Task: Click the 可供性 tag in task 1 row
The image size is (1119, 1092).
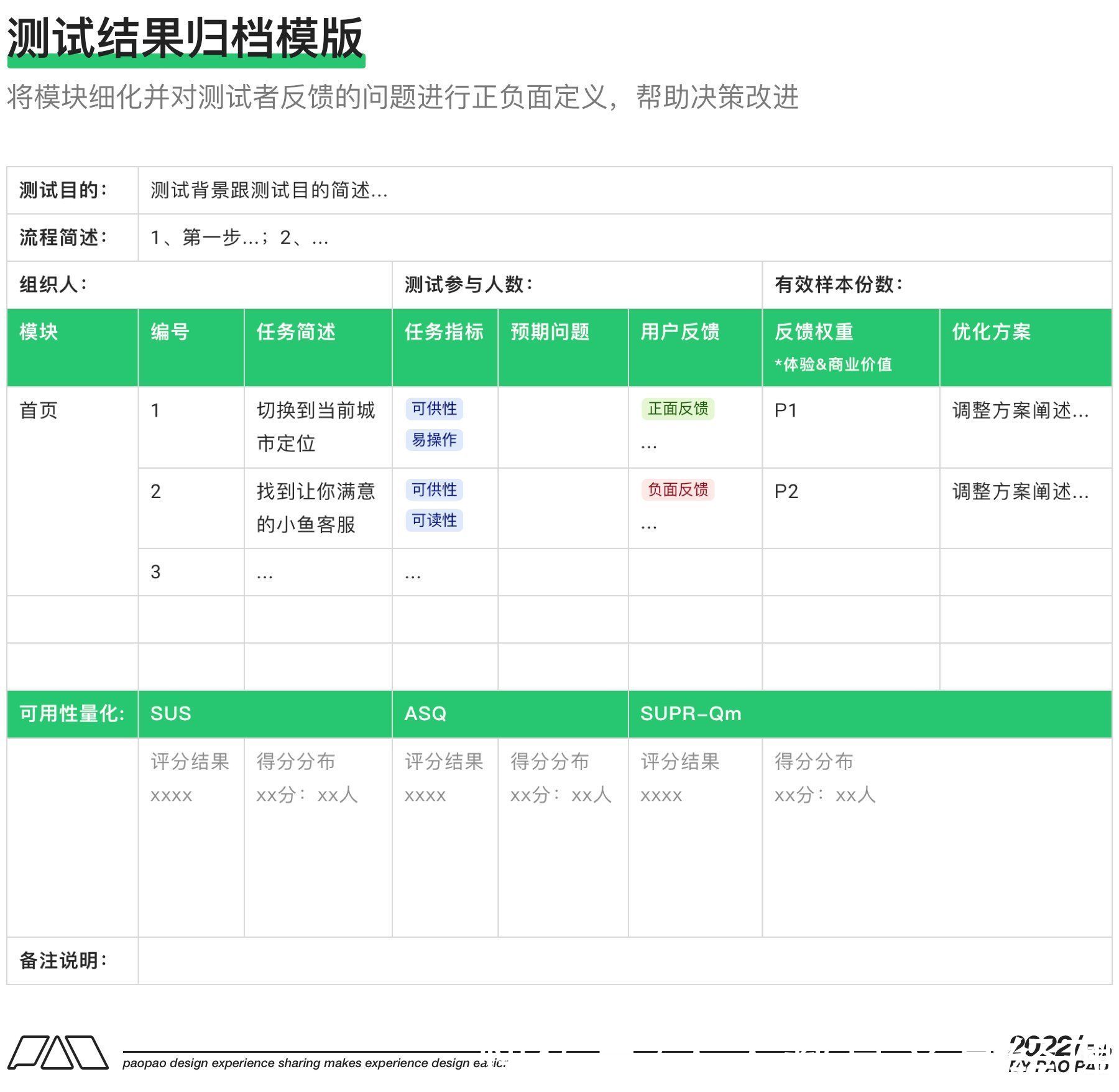Action: pos(434,409)
